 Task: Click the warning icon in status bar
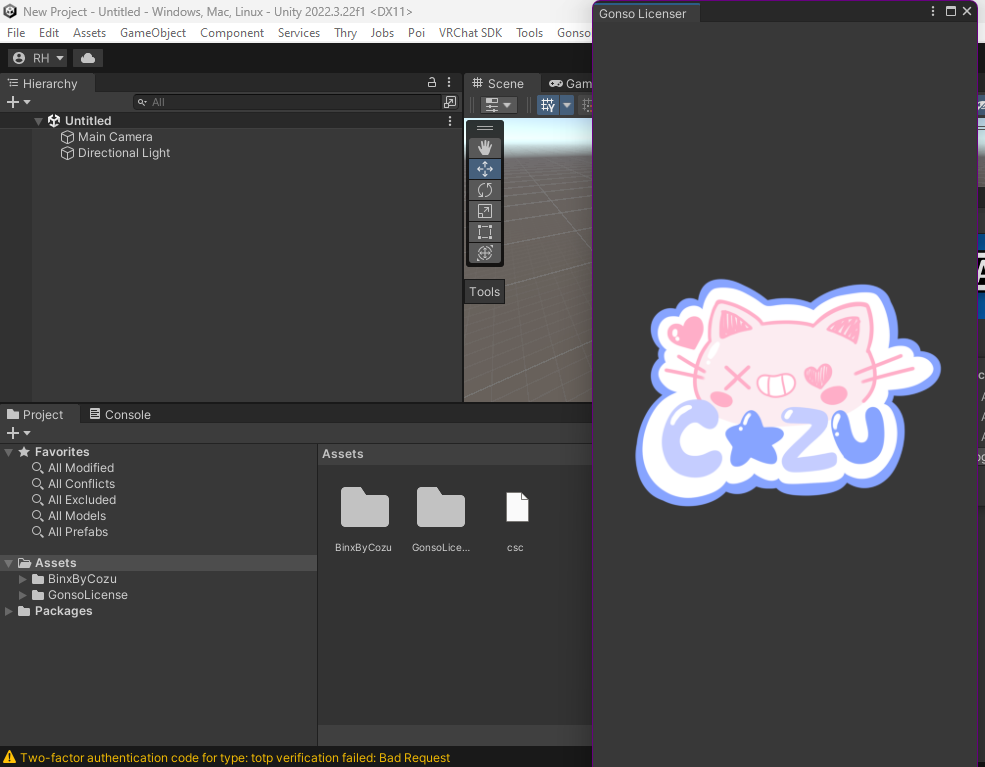tap(9, 758)
